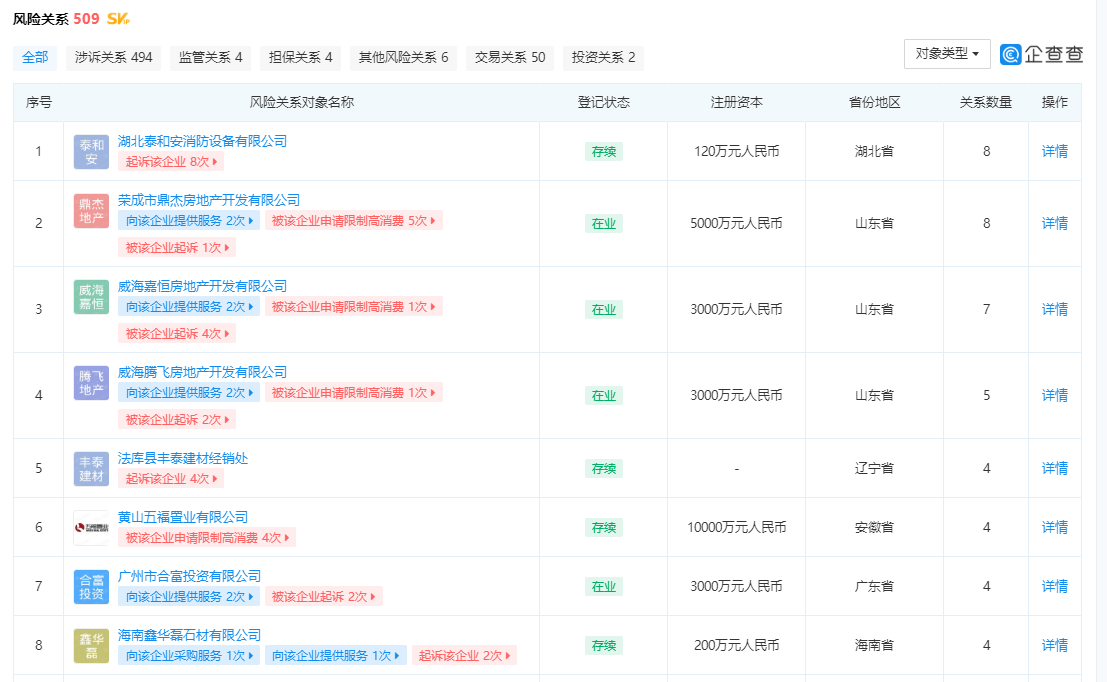1107x682 pixels.
Task: Click the 海南省 province cell
Action: point(874,646)
